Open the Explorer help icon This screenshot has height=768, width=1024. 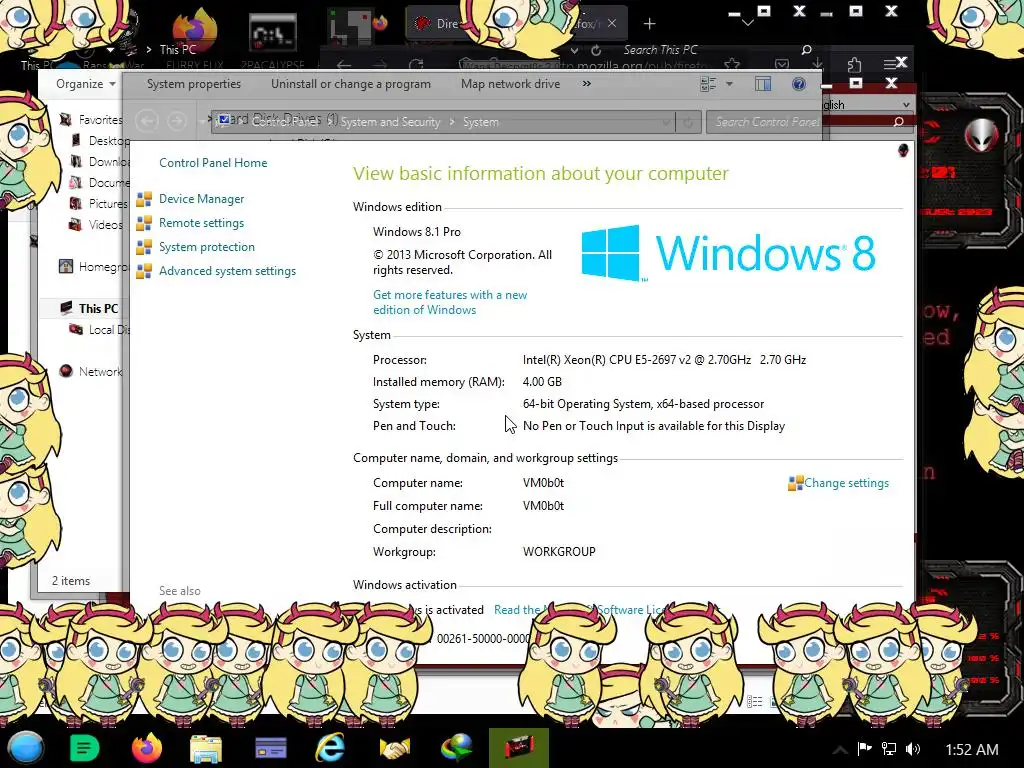[798, 84]
